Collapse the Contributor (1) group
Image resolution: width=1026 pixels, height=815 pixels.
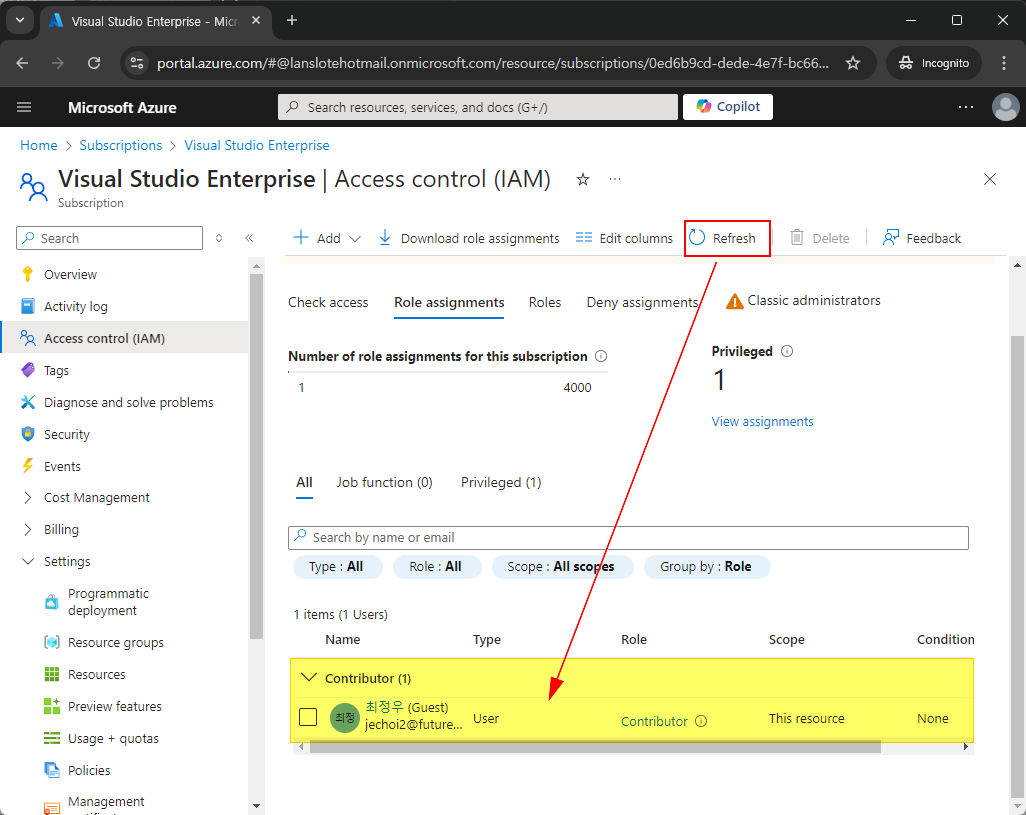[x=309, y=678]
